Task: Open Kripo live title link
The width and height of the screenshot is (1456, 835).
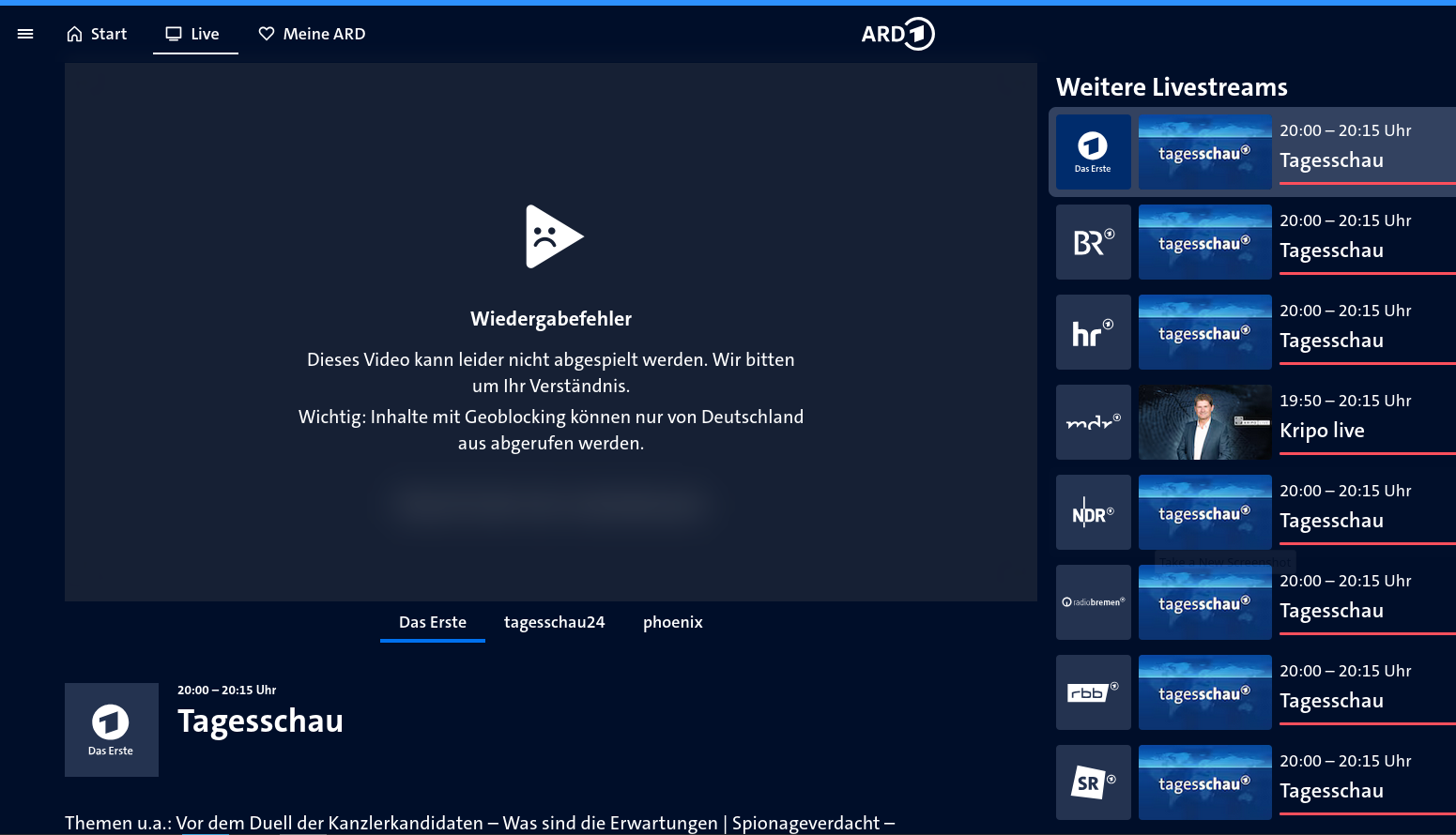Action: pos(1322,431)
